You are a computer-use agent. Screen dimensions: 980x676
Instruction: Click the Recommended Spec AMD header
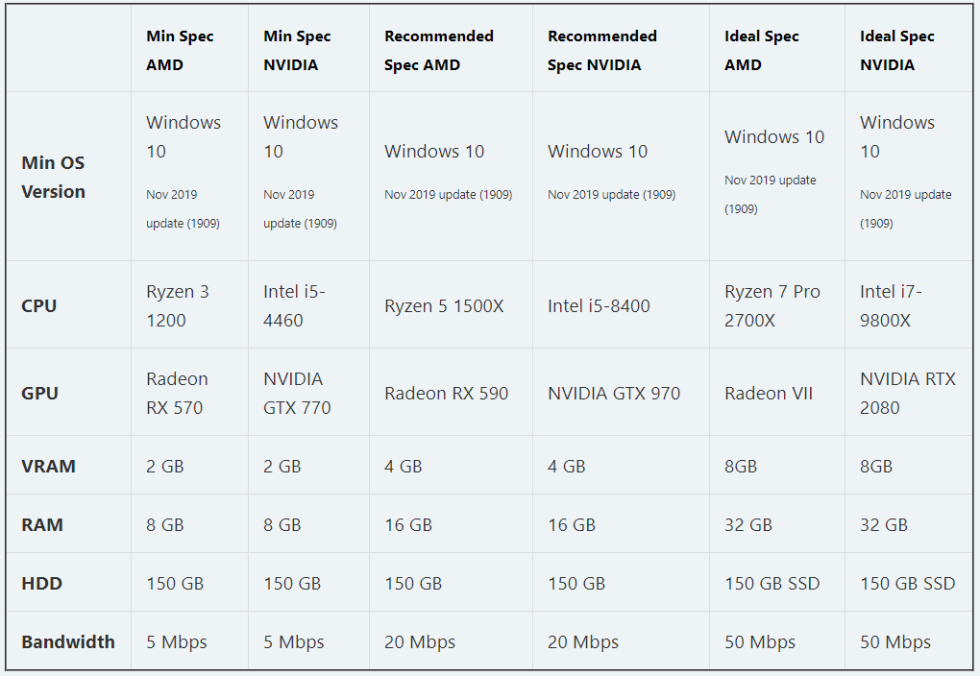[x=439, y=51]
